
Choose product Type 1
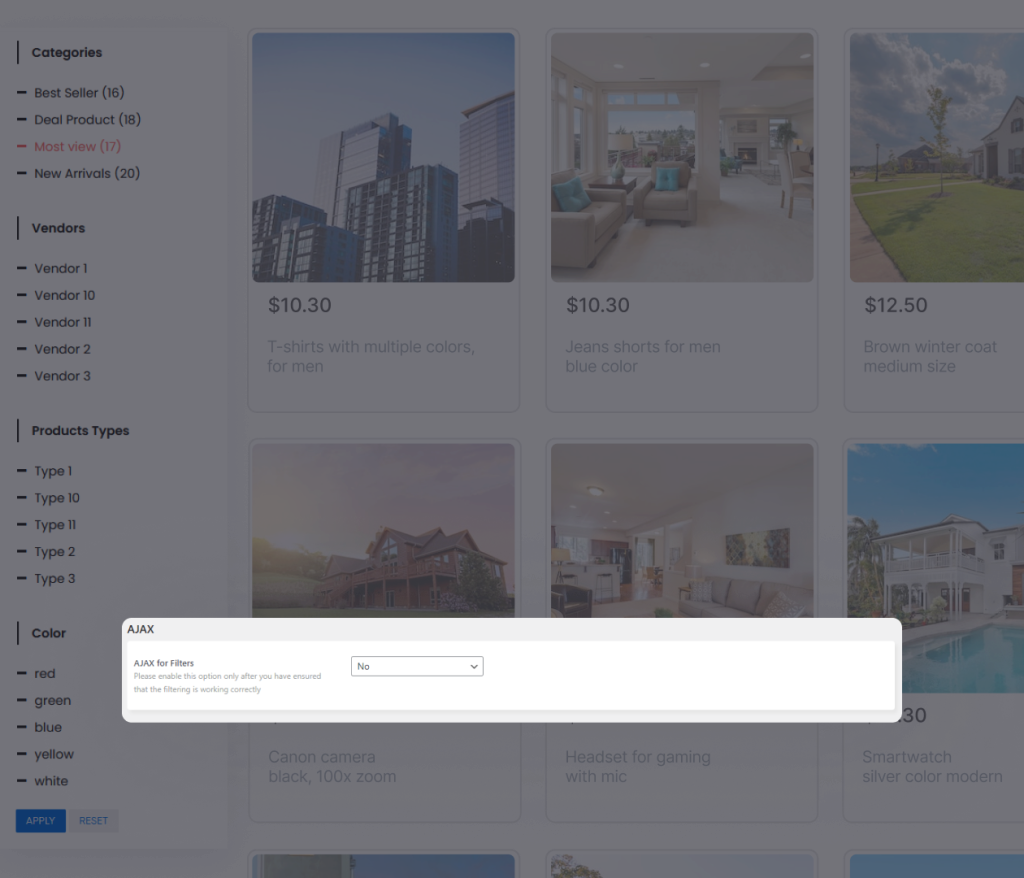53,471
